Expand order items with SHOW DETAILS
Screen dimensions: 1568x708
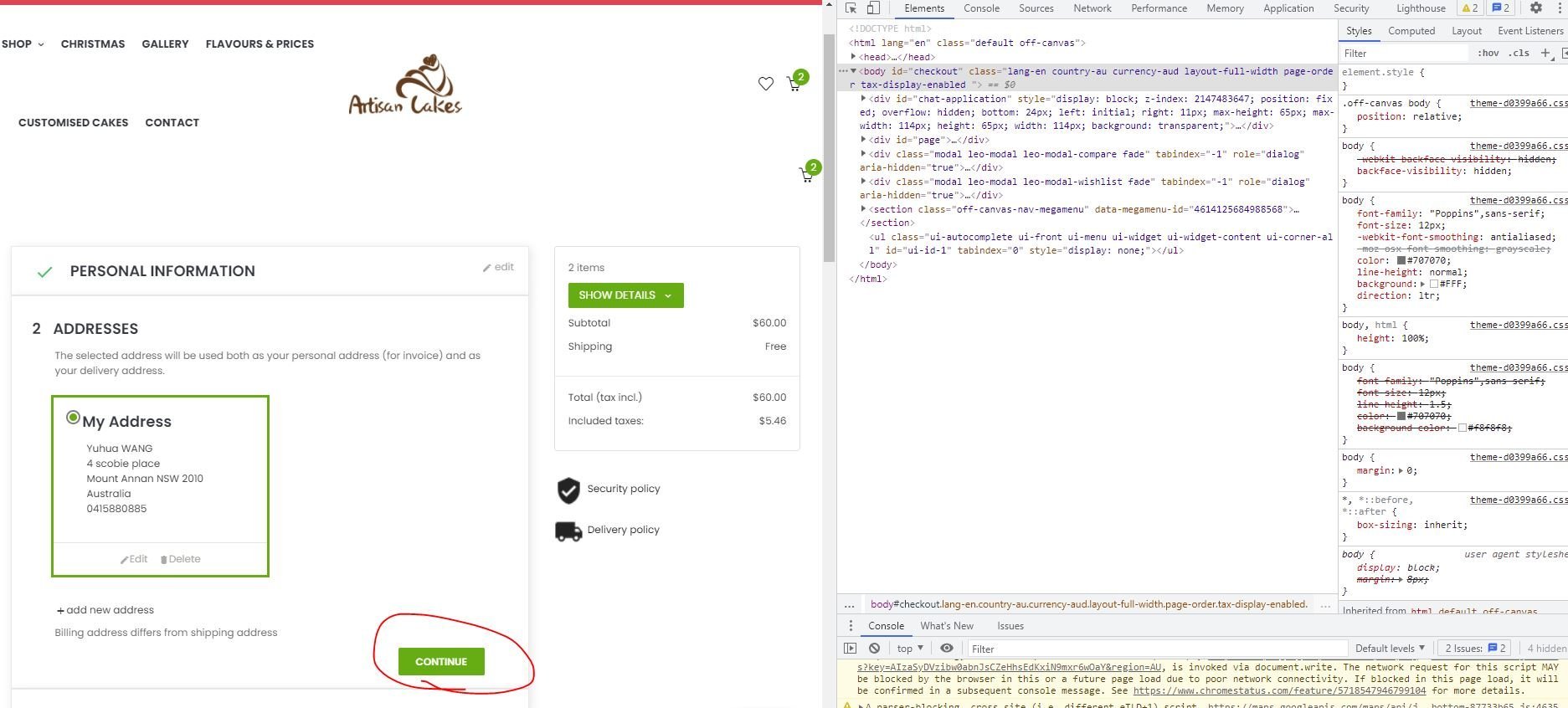(x=625, y=295)
